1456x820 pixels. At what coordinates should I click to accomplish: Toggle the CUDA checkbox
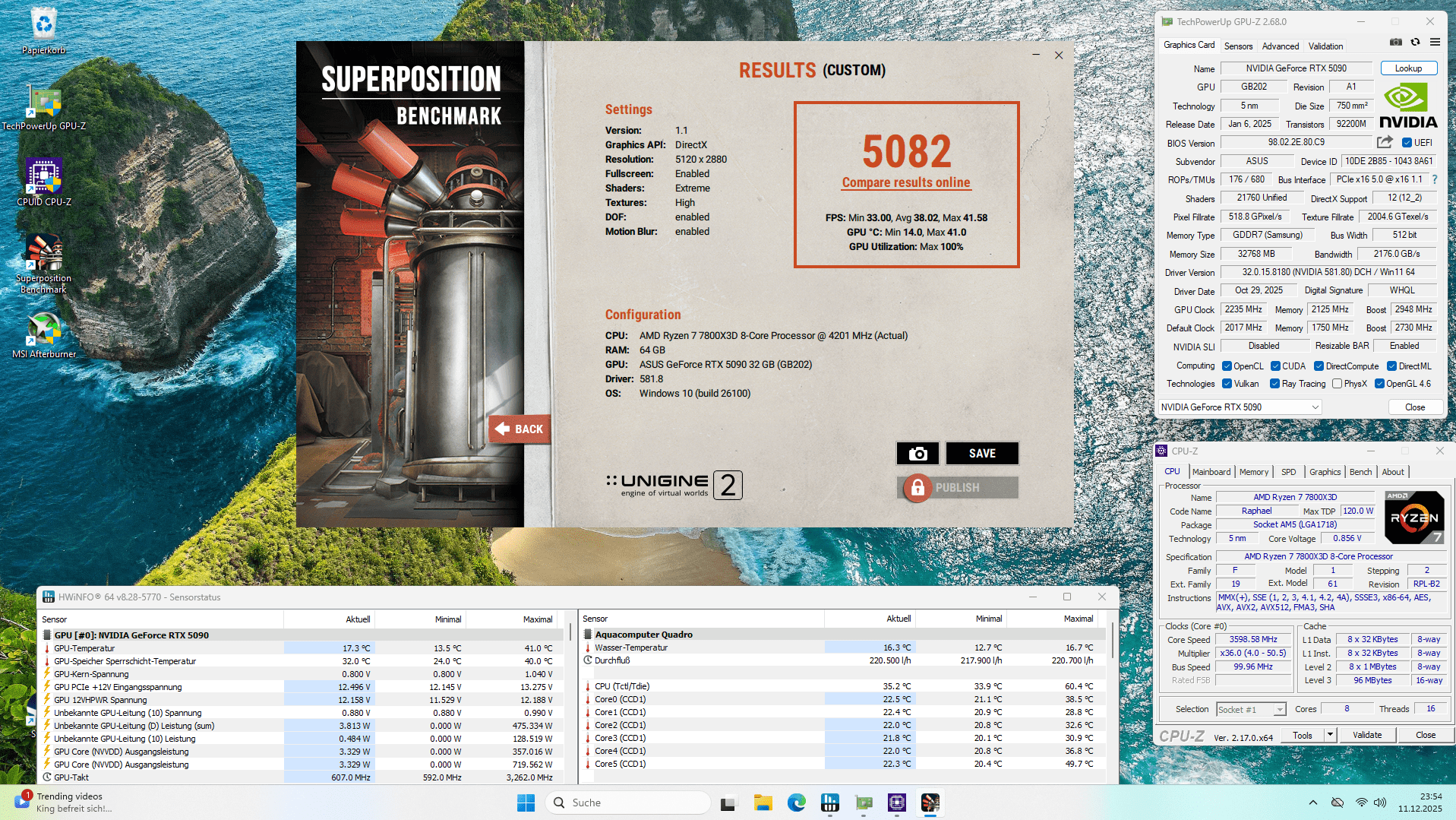click(x=1275, y=366)
